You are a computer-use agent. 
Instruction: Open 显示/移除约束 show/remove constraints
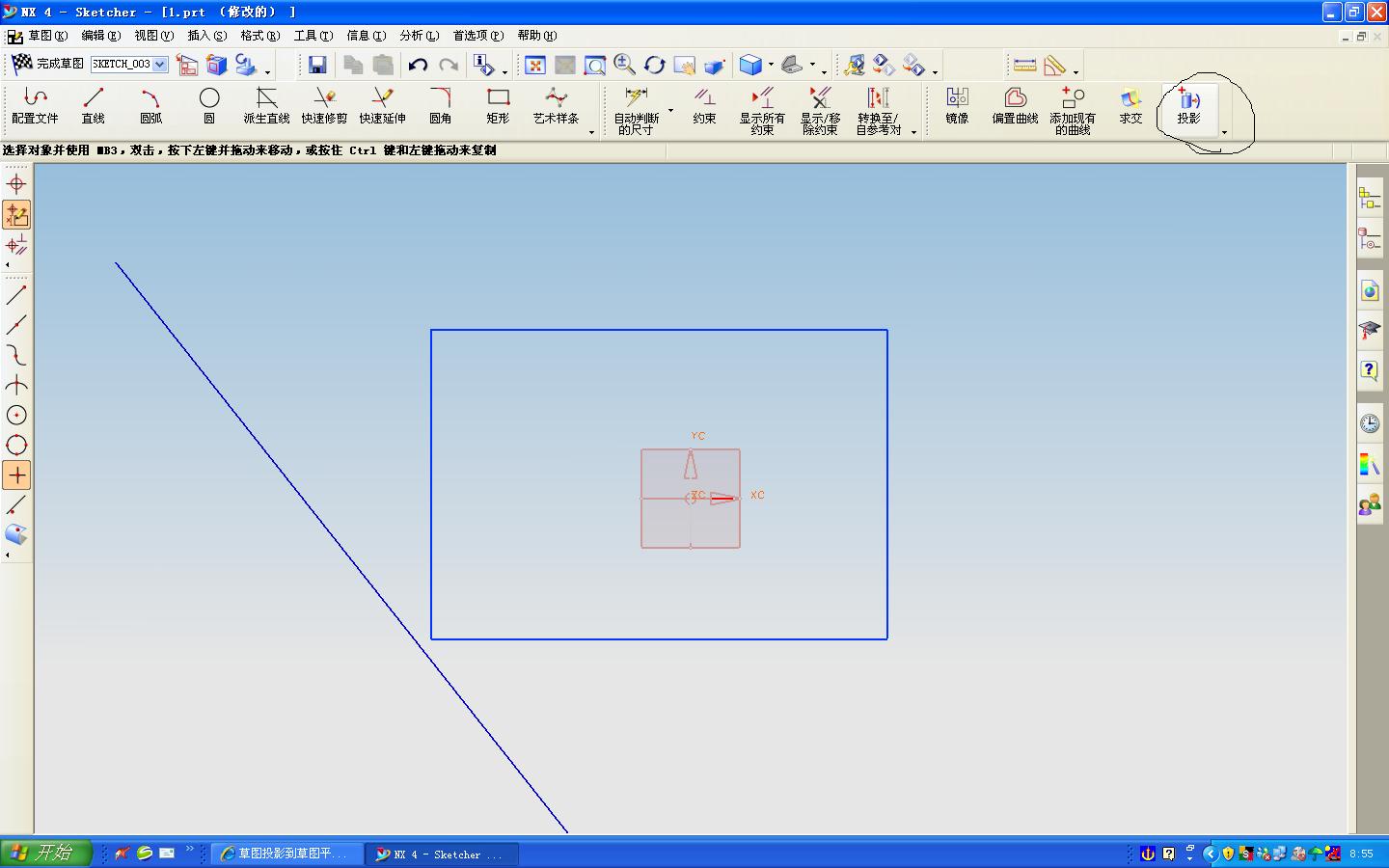pyautogui.click(x=820, y=110)
